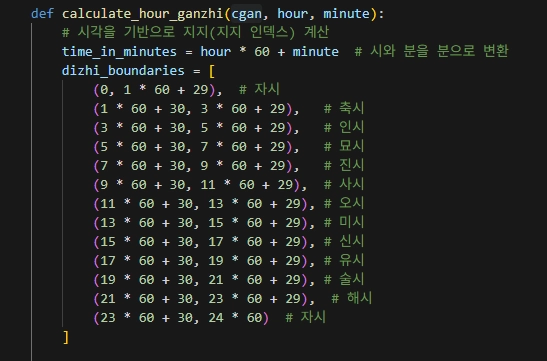Image resolution: width=547 pixels, height=361 pixels.
Task: Click the hour parameter in function signature
Action: point(292,14)
